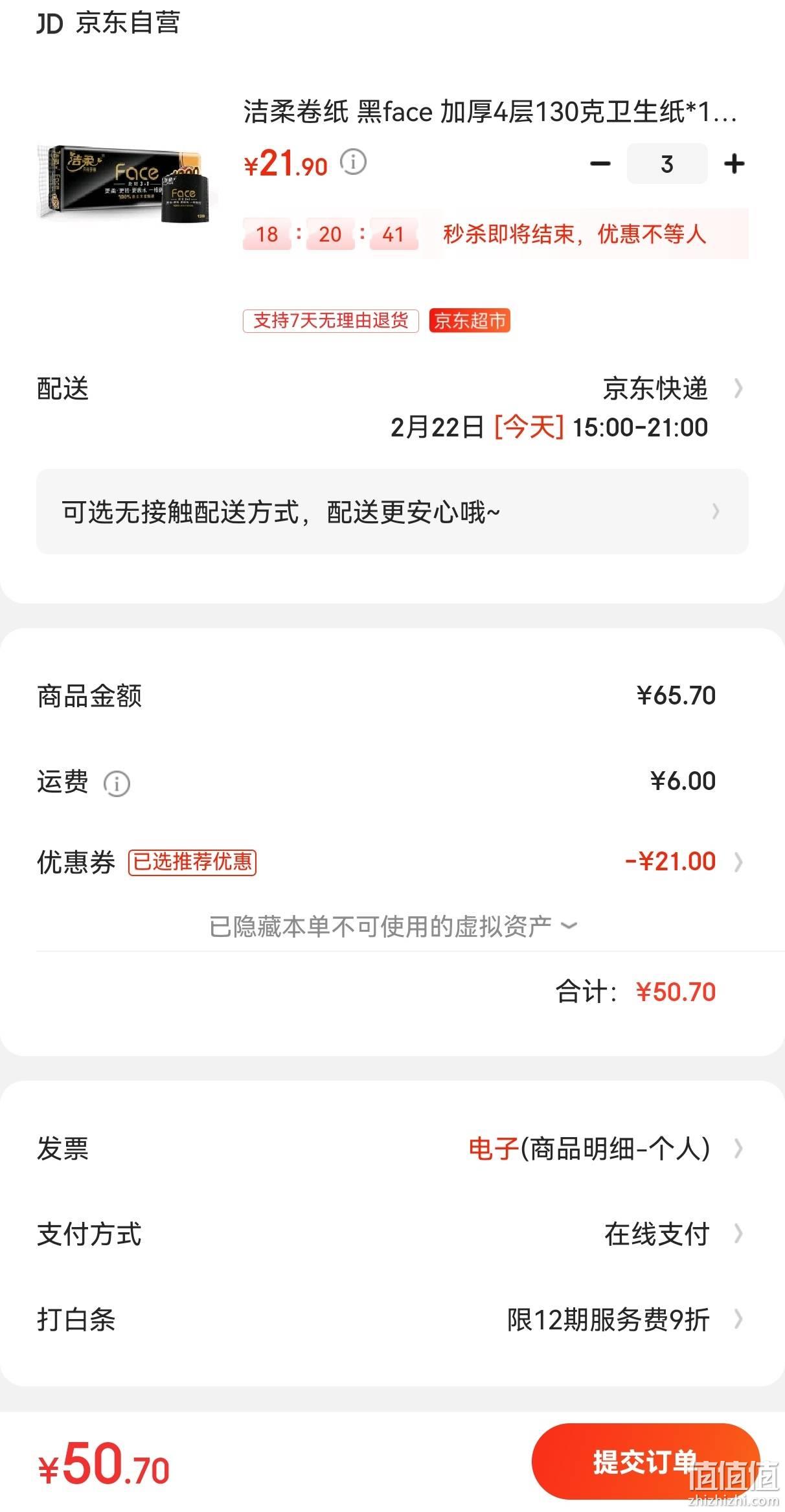Click the info icon beside price ¥21.90
Screen dimensions: 785x1512
pos(353,162)
